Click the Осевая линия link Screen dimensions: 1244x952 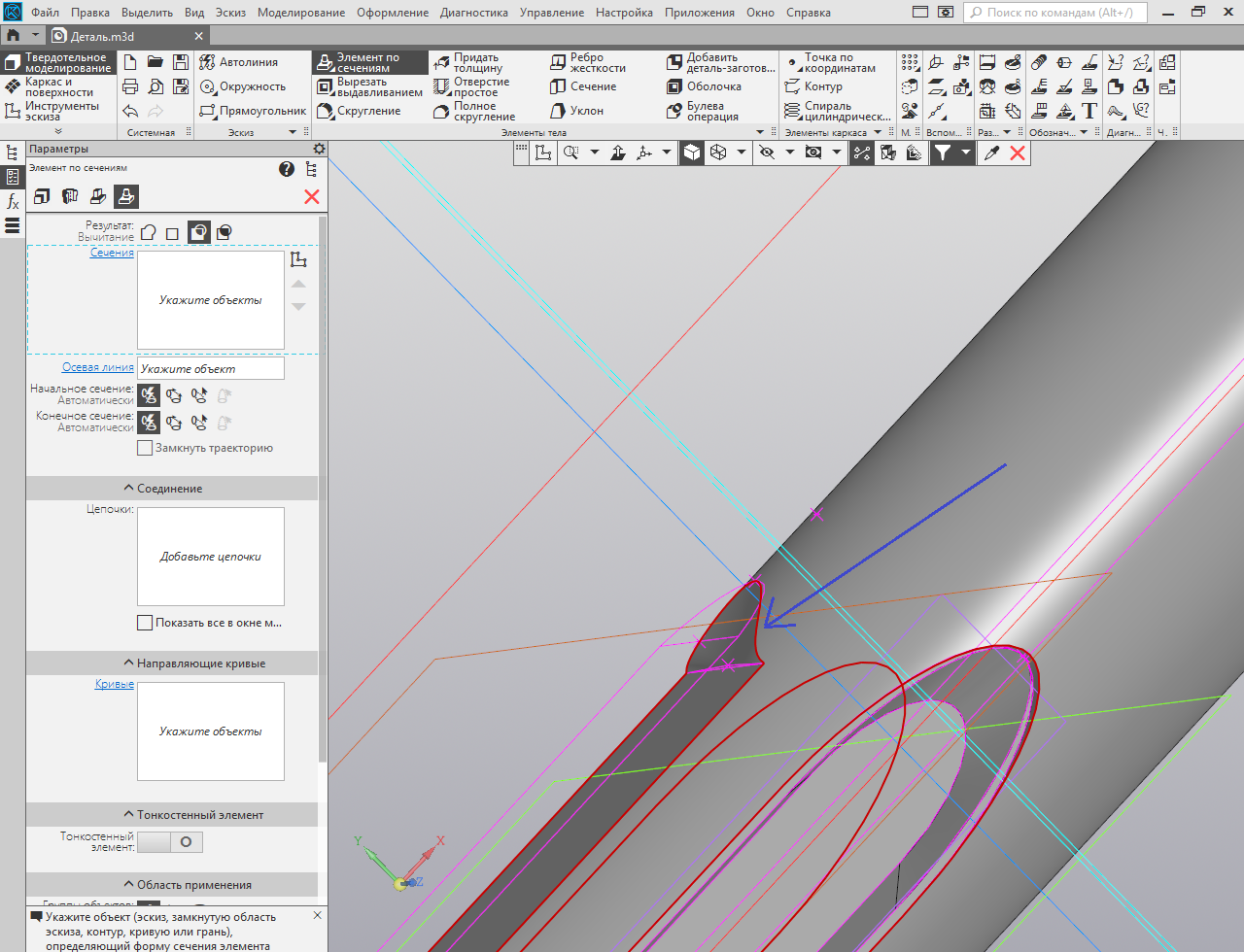point(97,367)
